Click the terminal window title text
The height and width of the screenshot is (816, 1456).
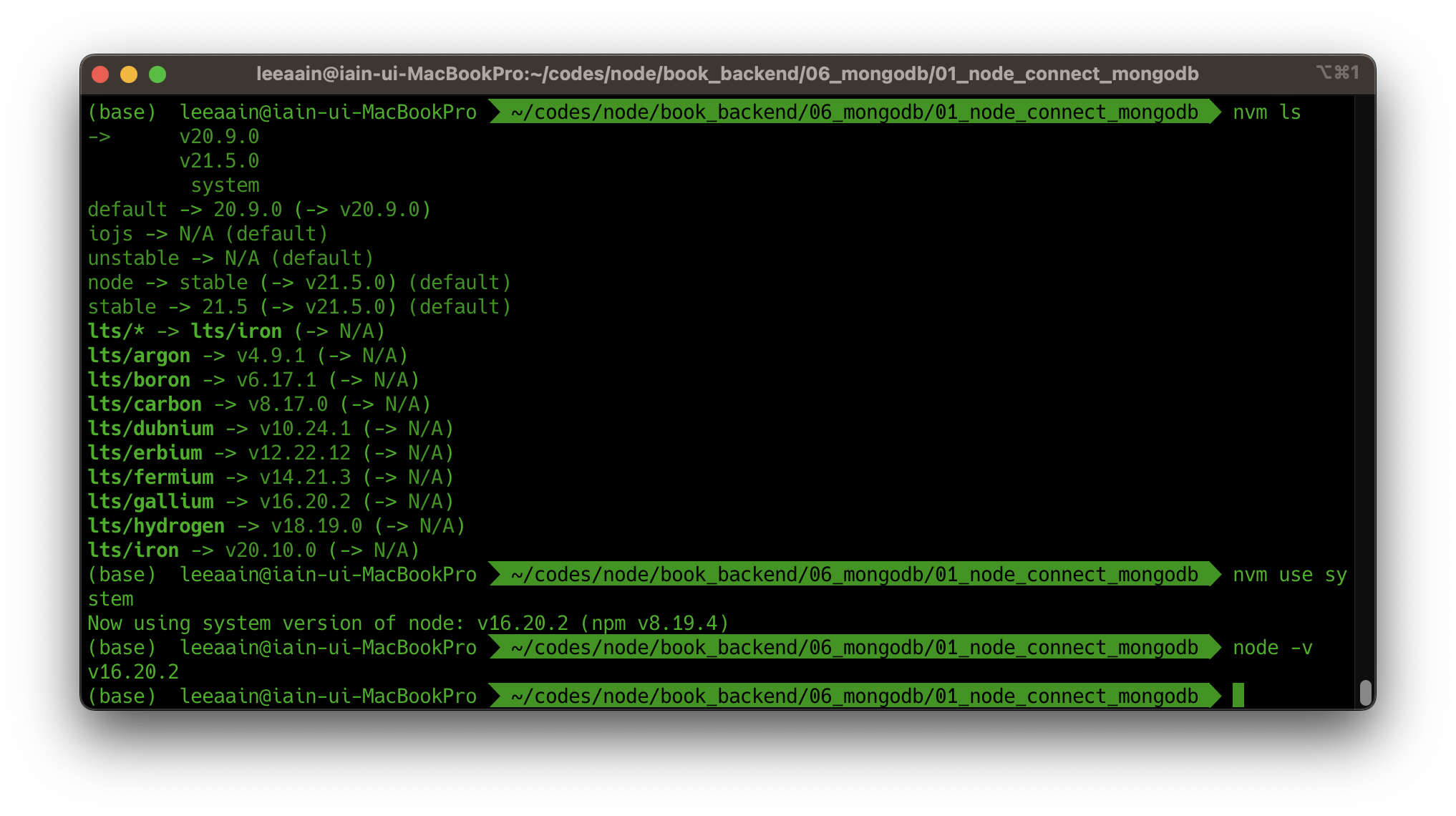727,74
